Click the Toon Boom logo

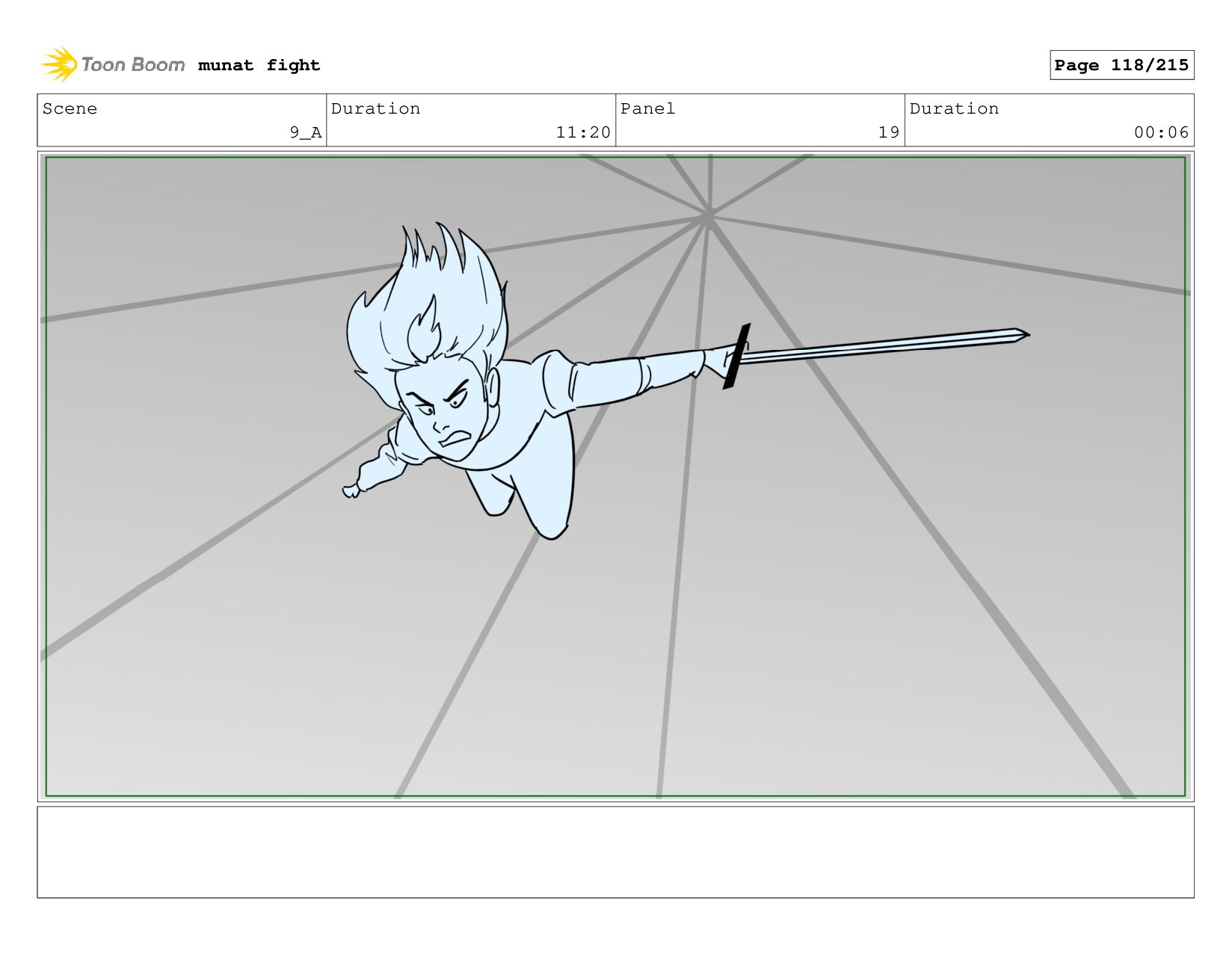(112, 64)
